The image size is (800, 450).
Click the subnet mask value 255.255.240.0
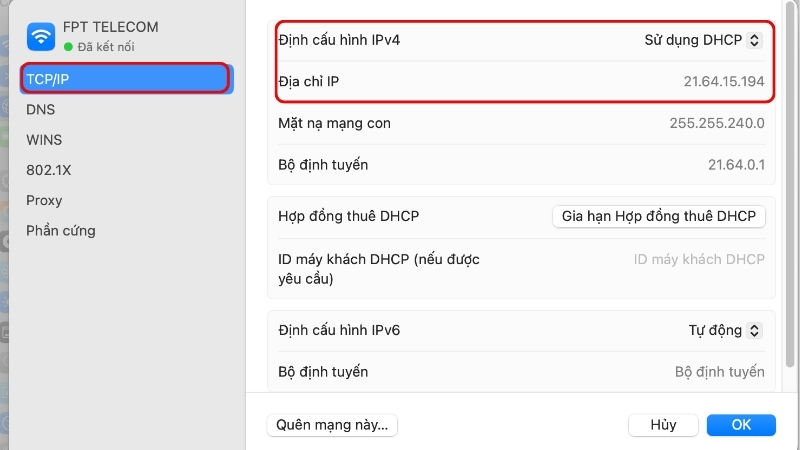pos(717,123)
